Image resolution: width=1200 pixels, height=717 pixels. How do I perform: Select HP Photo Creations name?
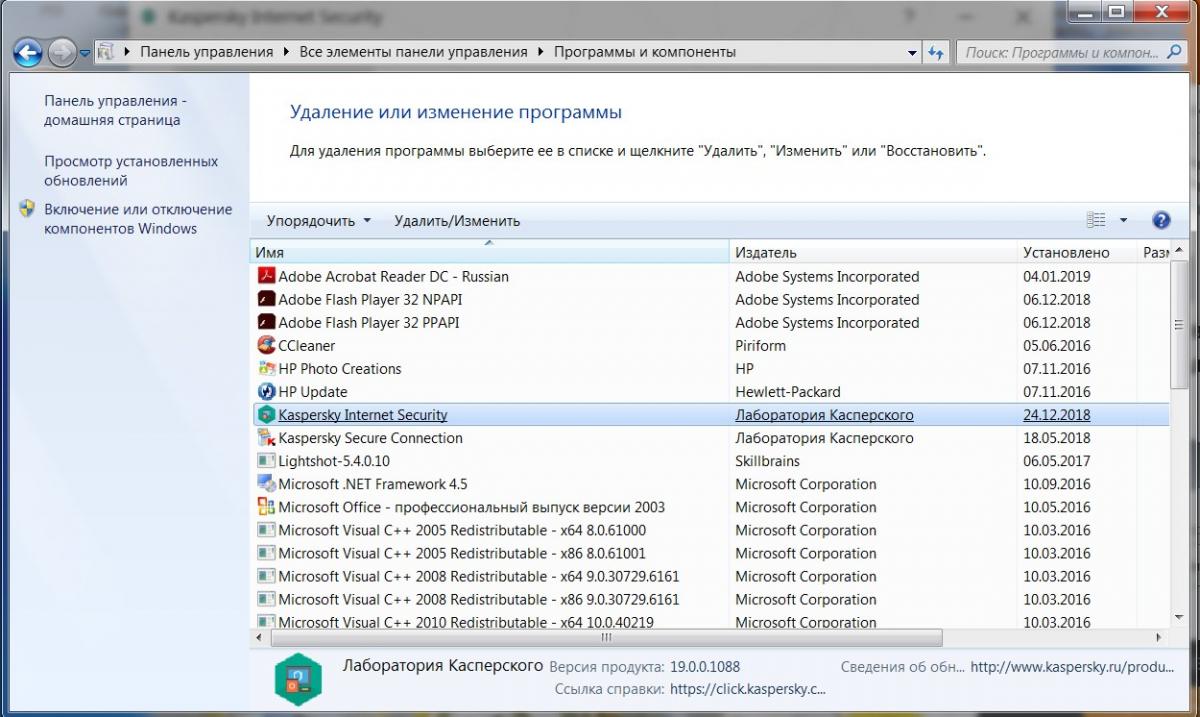click(339, 368)
